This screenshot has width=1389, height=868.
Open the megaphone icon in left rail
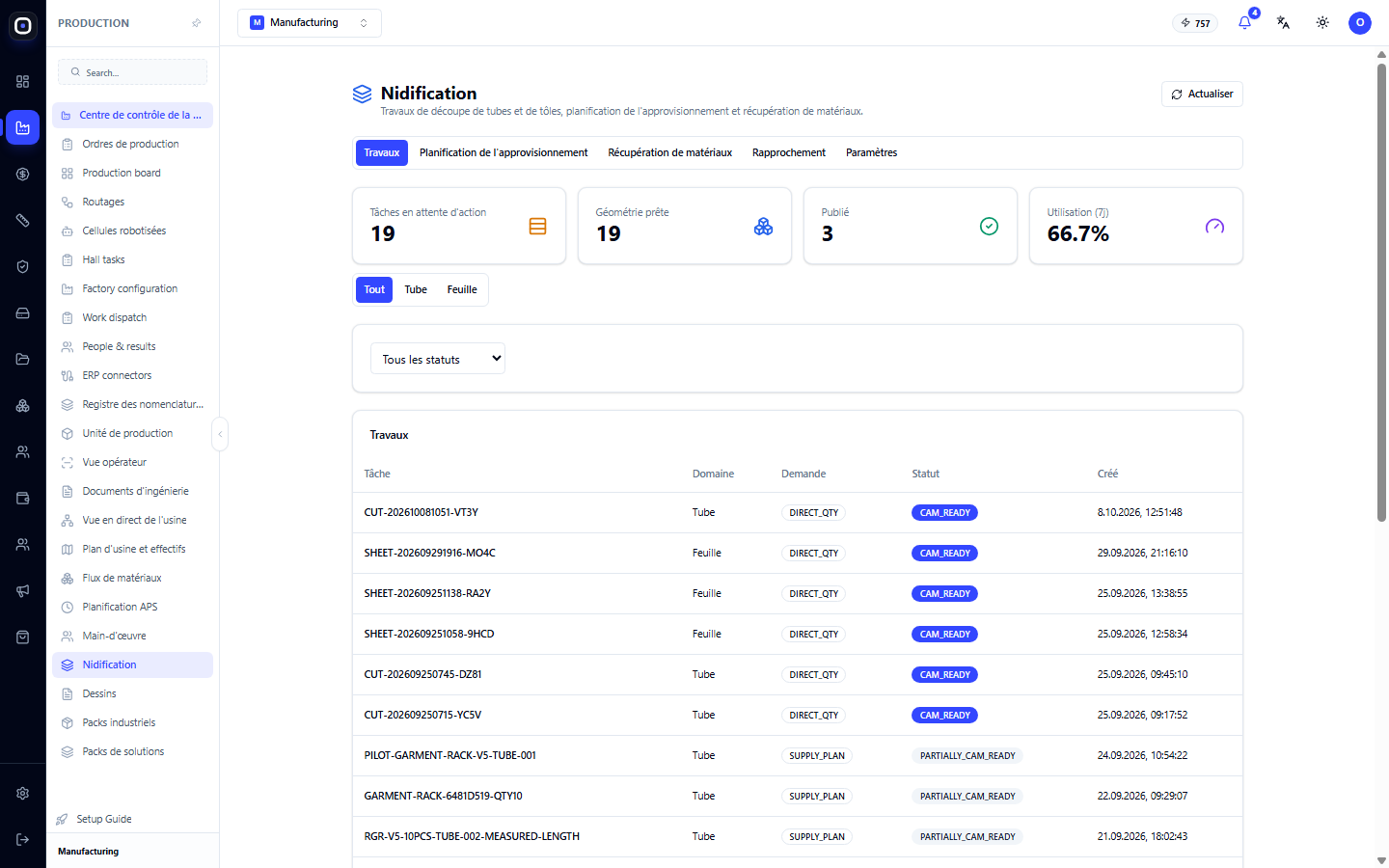(x=23, y=591)
